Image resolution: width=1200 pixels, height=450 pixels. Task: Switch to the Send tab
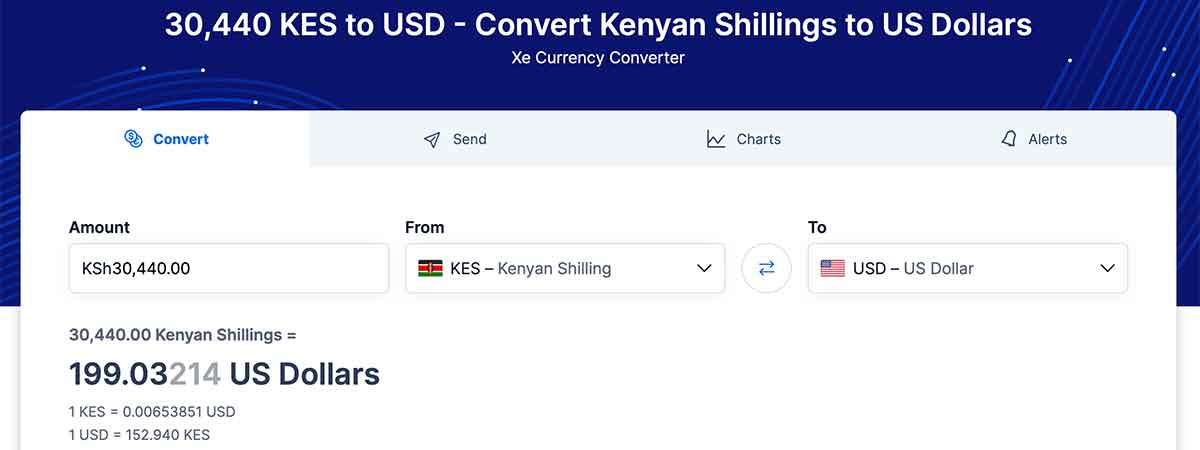click(x=455, y=139)
